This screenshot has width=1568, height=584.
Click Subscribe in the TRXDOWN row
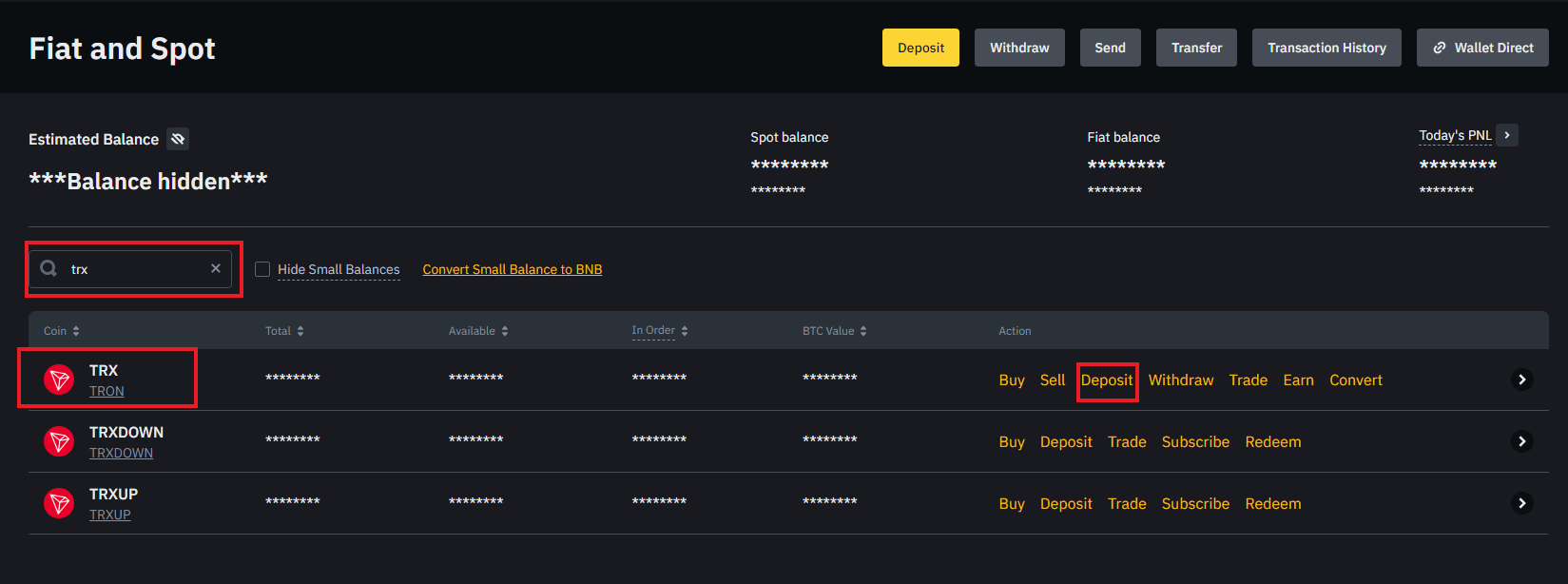1195,441
